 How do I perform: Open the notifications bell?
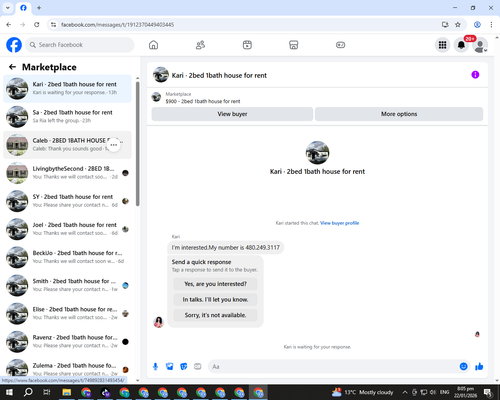461,45
